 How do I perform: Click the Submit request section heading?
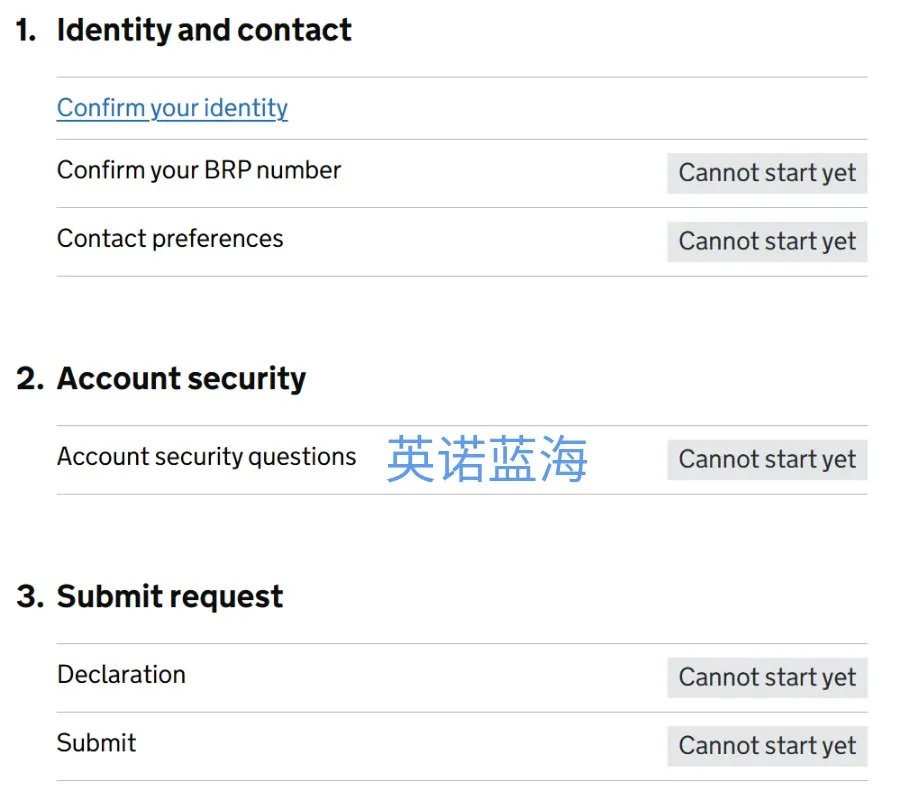tap(170, 597)
